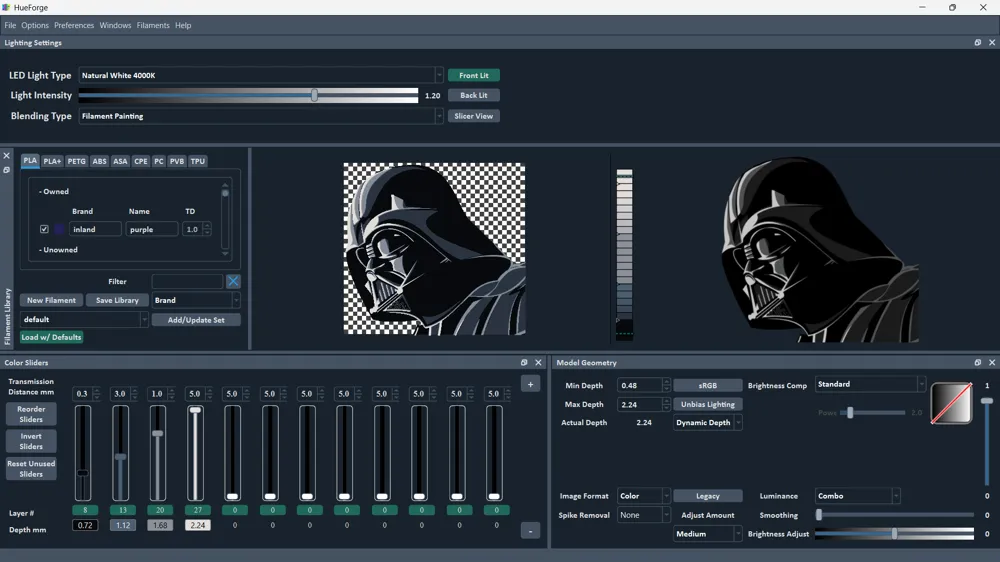
Task: Click the Smoothing slider handle
Action: [819, 514]
